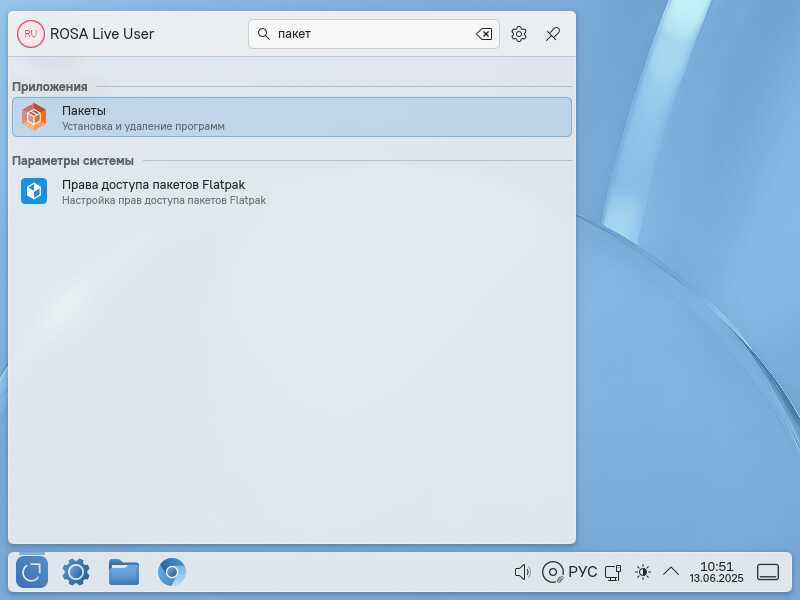Image resolution: width=800 pixels, height=600 pixels.
Task: Click the Пакеты orange box icon
Action: tap(34, 117)
